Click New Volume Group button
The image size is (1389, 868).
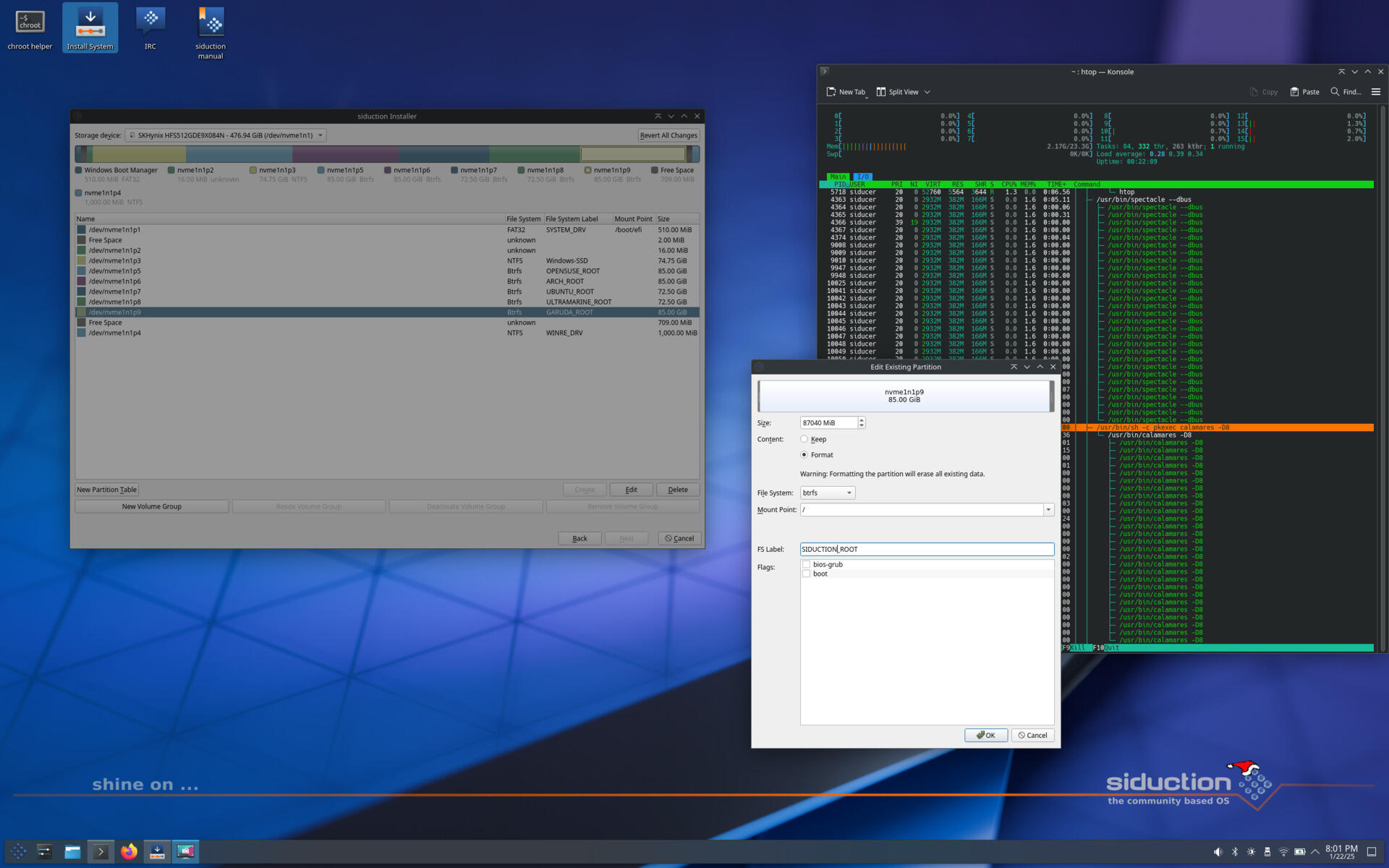coord(151,506)
